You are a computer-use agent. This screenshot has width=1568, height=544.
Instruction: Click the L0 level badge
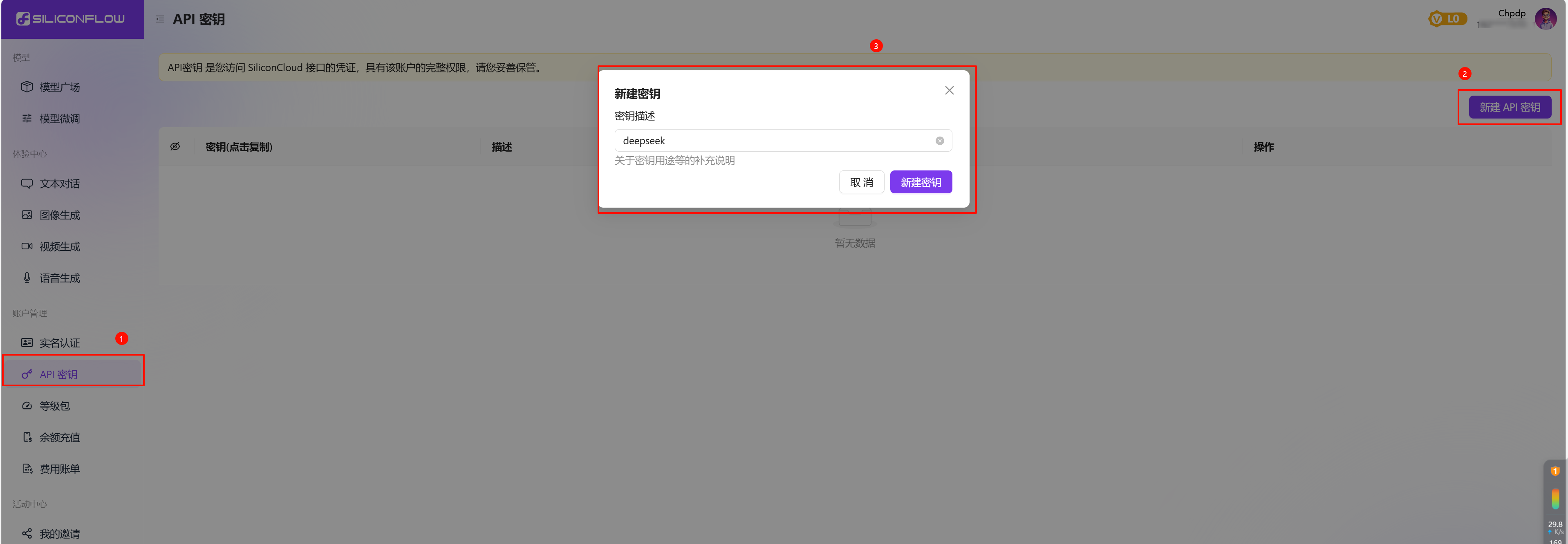pyautogui.click(x=1447, y=19)
